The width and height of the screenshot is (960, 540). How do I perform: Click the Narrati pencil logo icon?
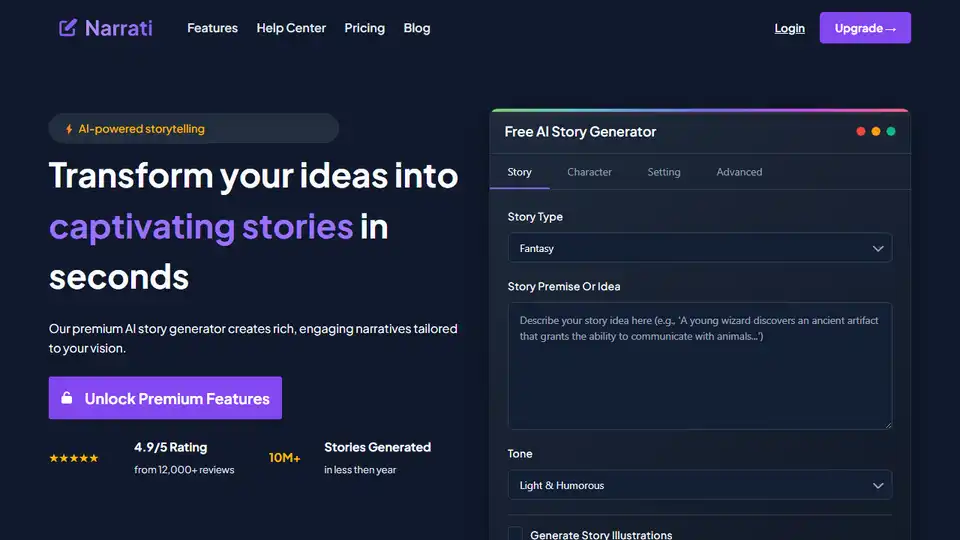click(68, 28)
